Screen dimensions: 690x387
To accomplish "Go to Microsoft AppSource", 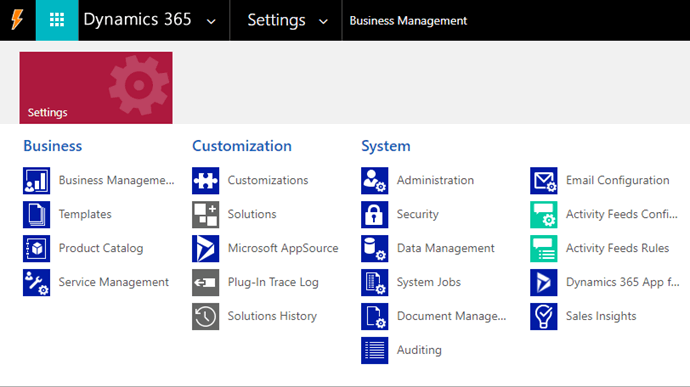I will (x=283, y=248).
